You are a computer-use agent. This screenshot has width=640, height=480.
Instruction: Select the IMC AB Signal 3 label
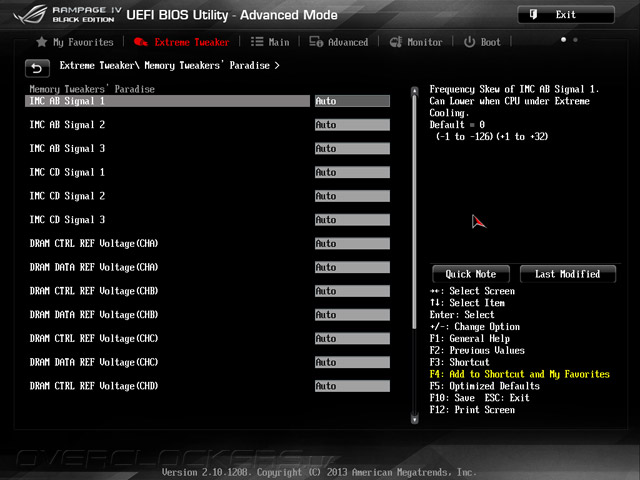click(x=67, y=149)
